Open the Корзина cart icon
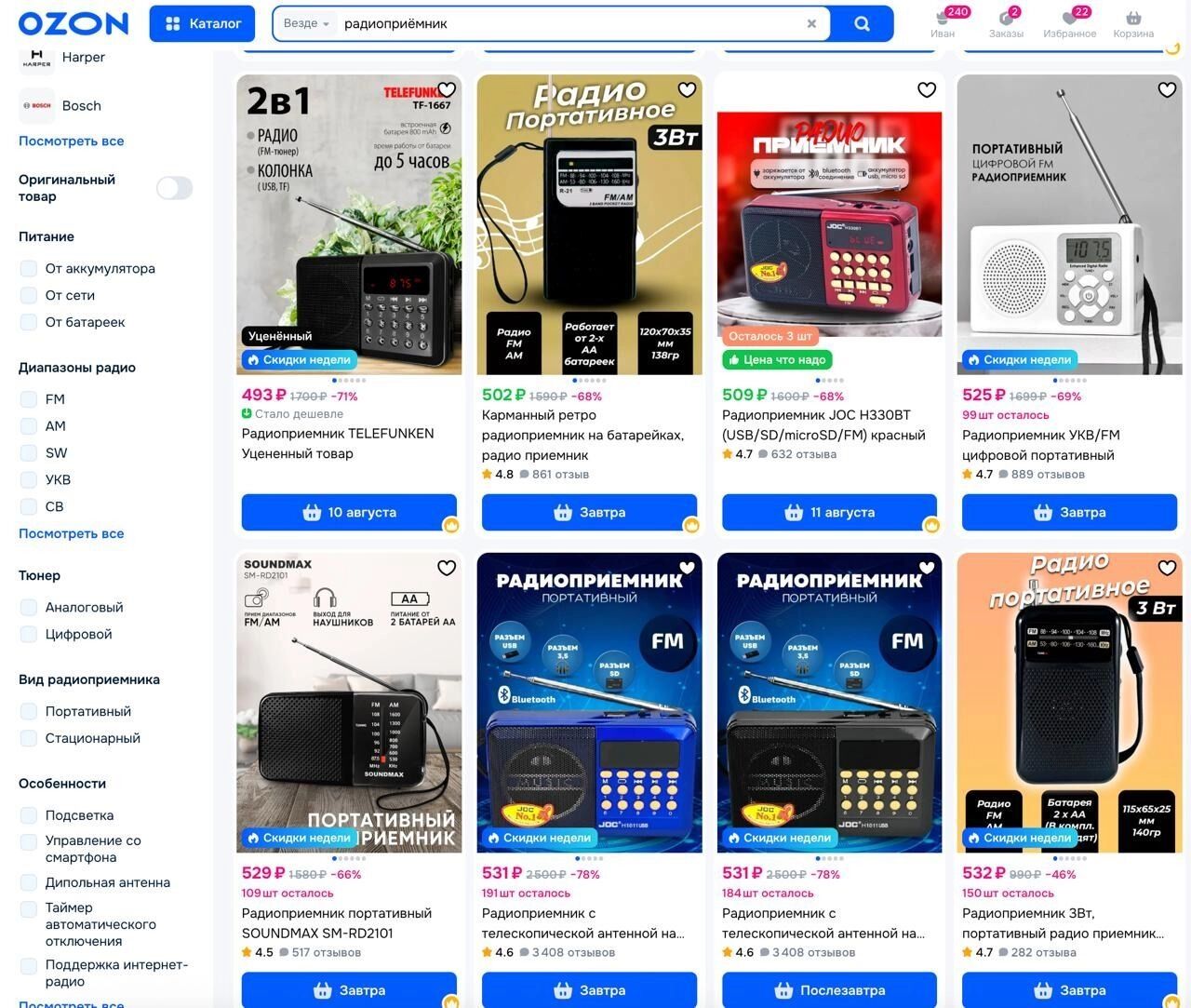 tap(1132, 23)
